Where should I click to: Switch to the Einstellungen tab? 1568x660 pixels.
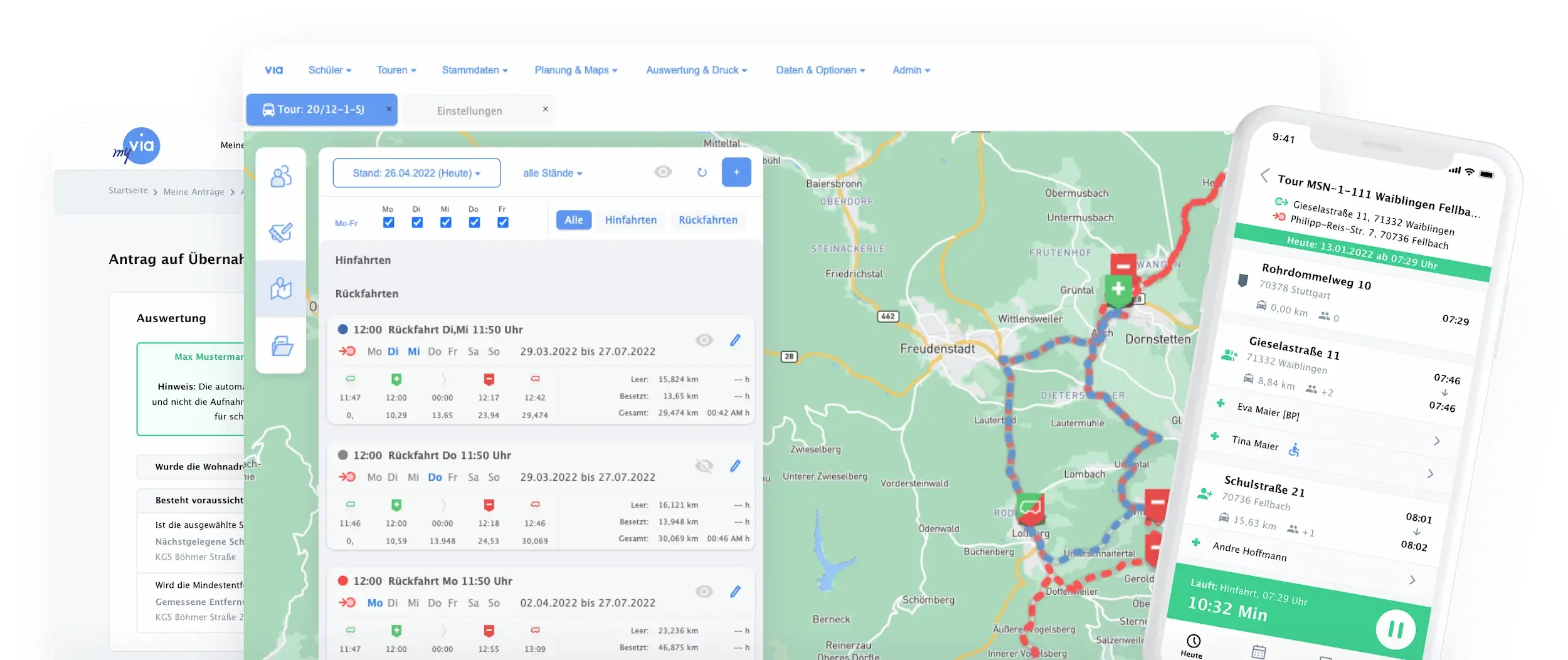point(469,111)
